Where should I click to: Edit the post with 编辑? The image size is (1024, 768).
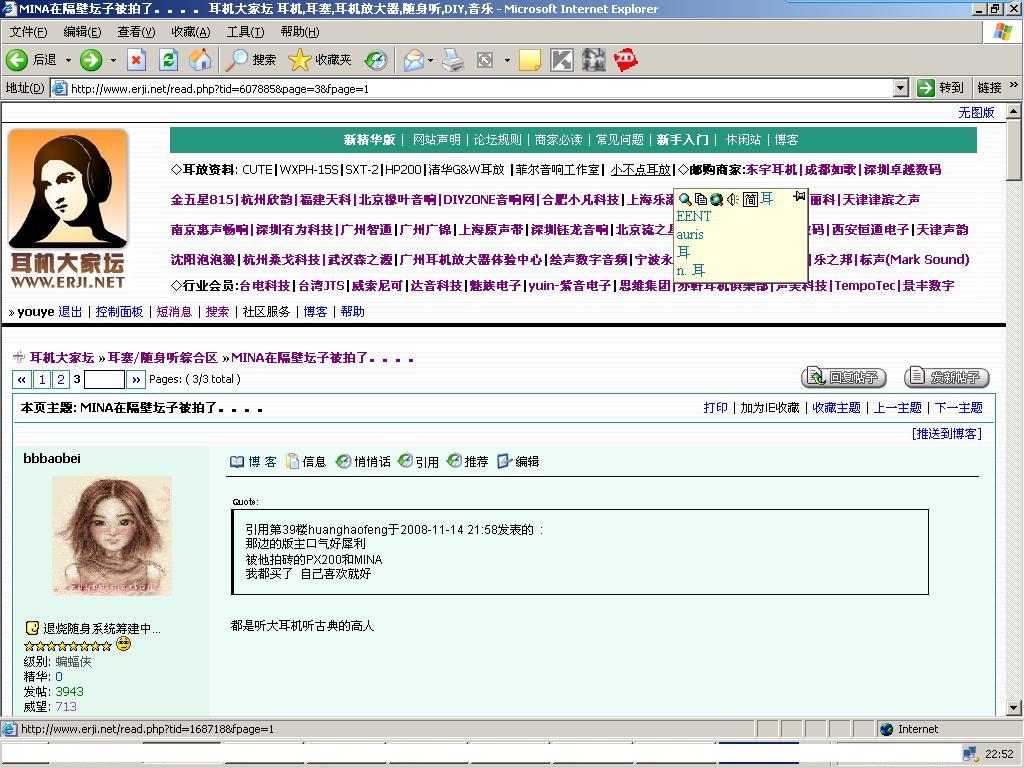coord(519,462)
